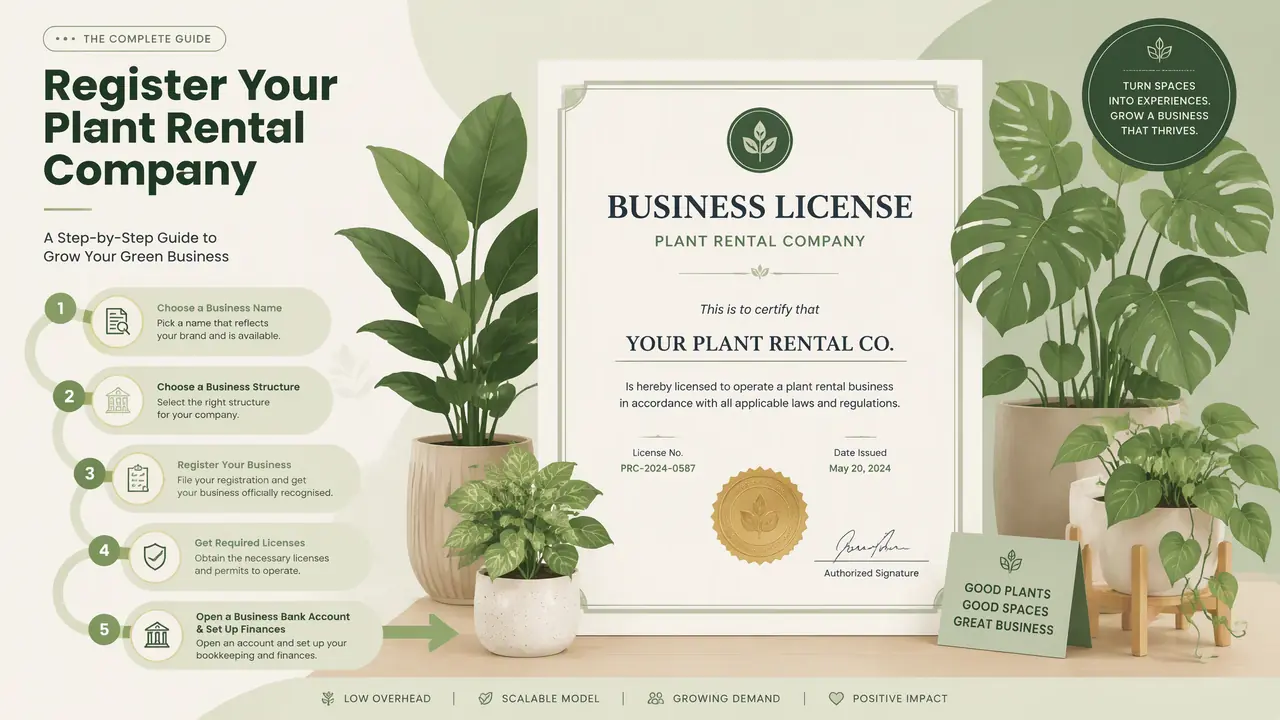Click the license number PRC-2024-0587
Image resolution: width=1280 pixels, height=720 pixels.
[658, 468]
